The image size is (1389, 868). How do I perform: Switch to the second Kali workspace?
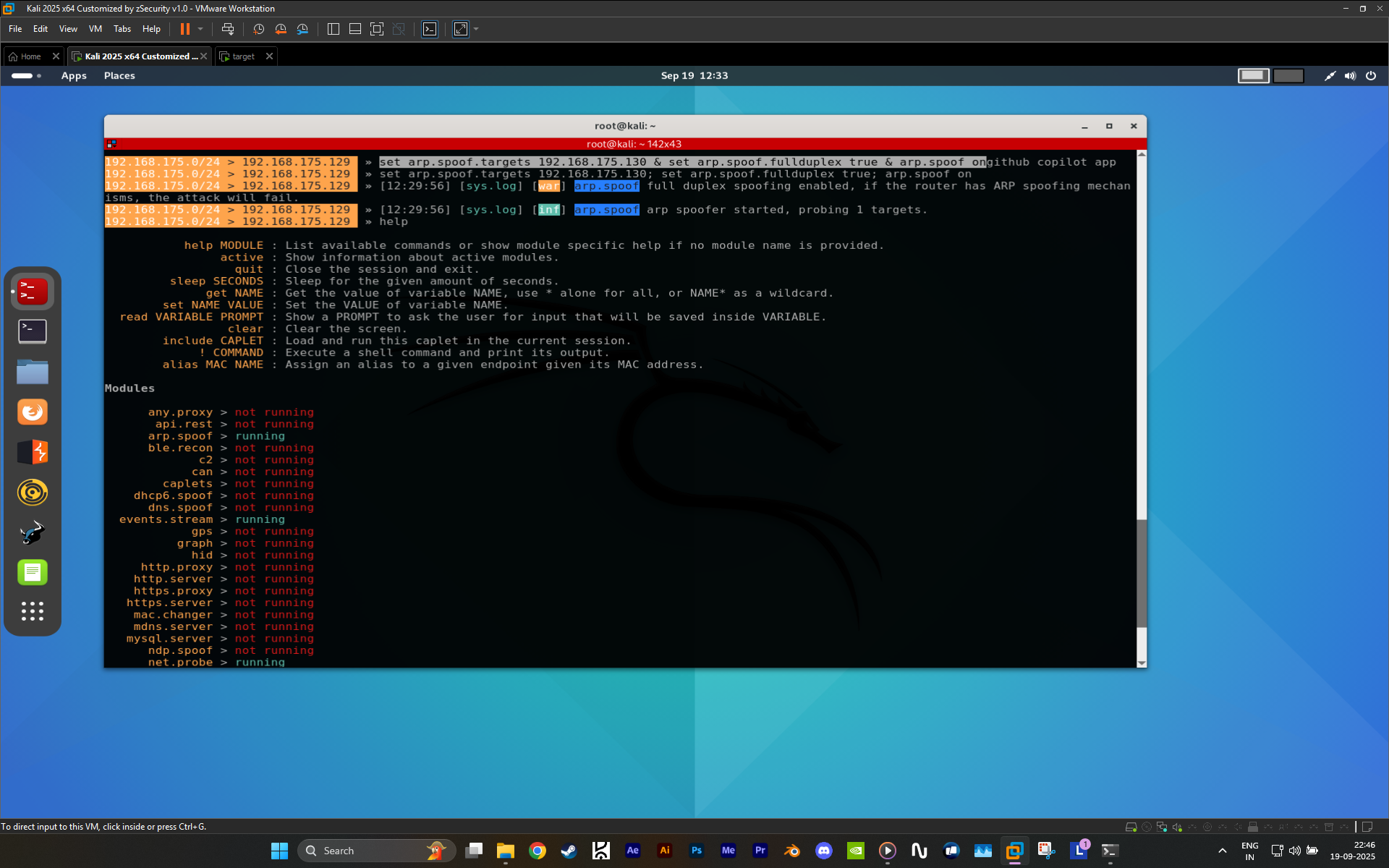[1288, 75]
